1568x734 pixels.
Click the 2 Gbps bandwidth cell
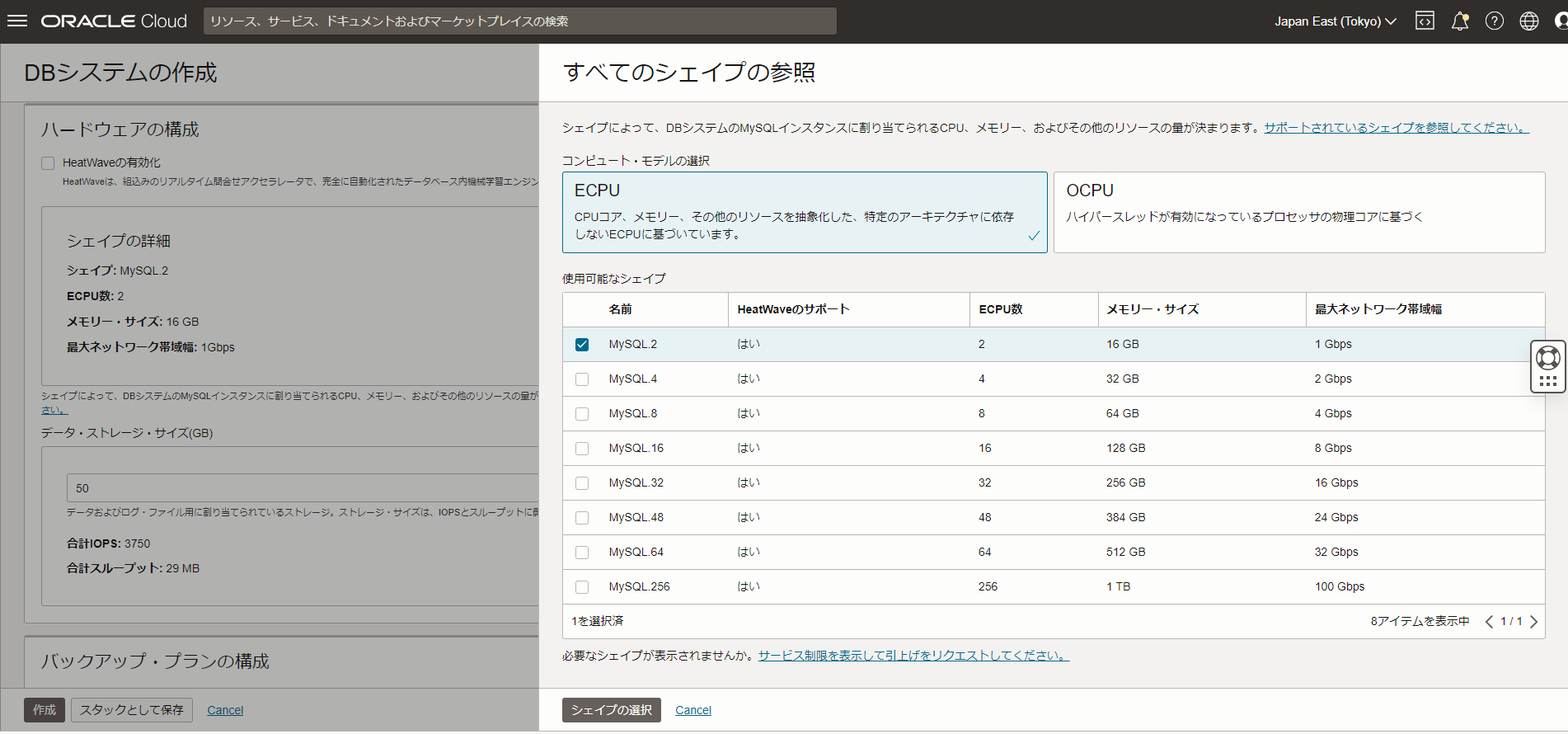1333,379
